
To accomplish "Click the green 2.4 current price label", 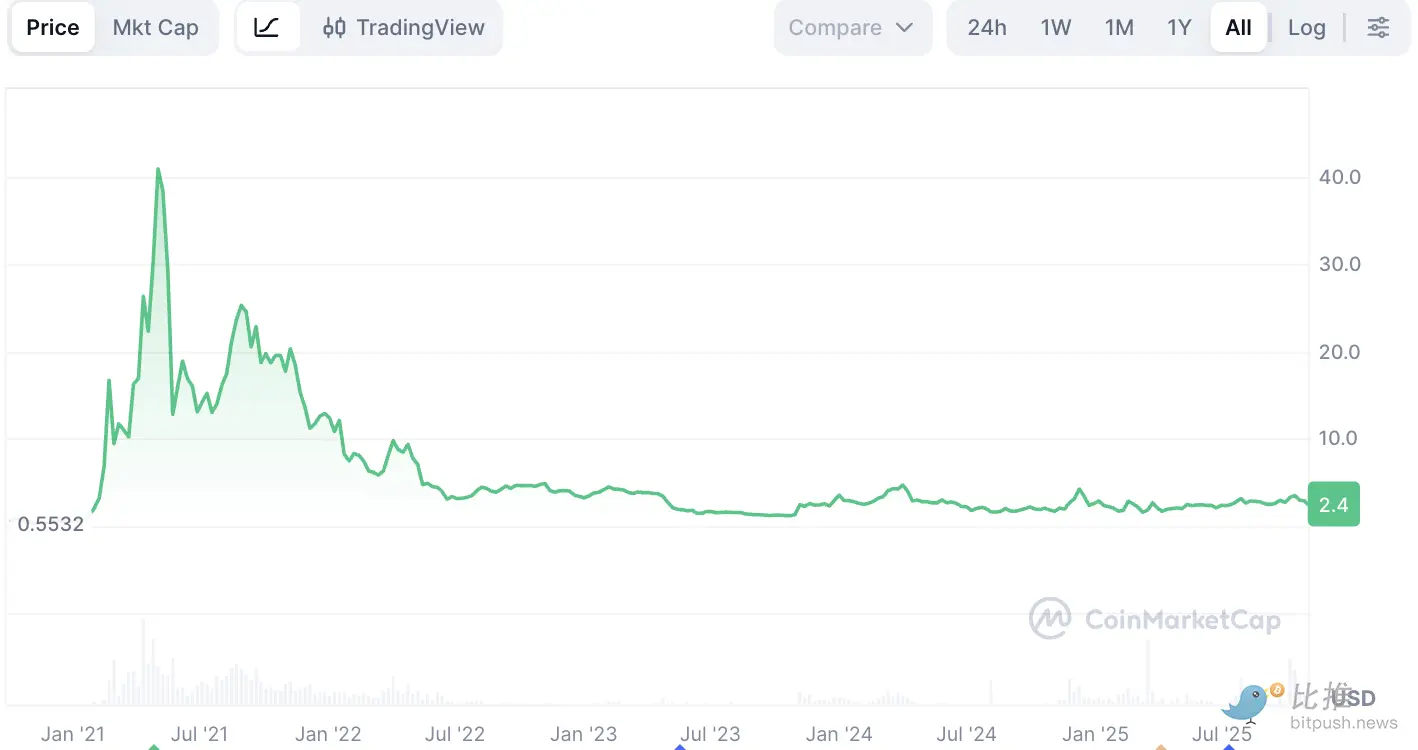I will tap(1334, 504).
